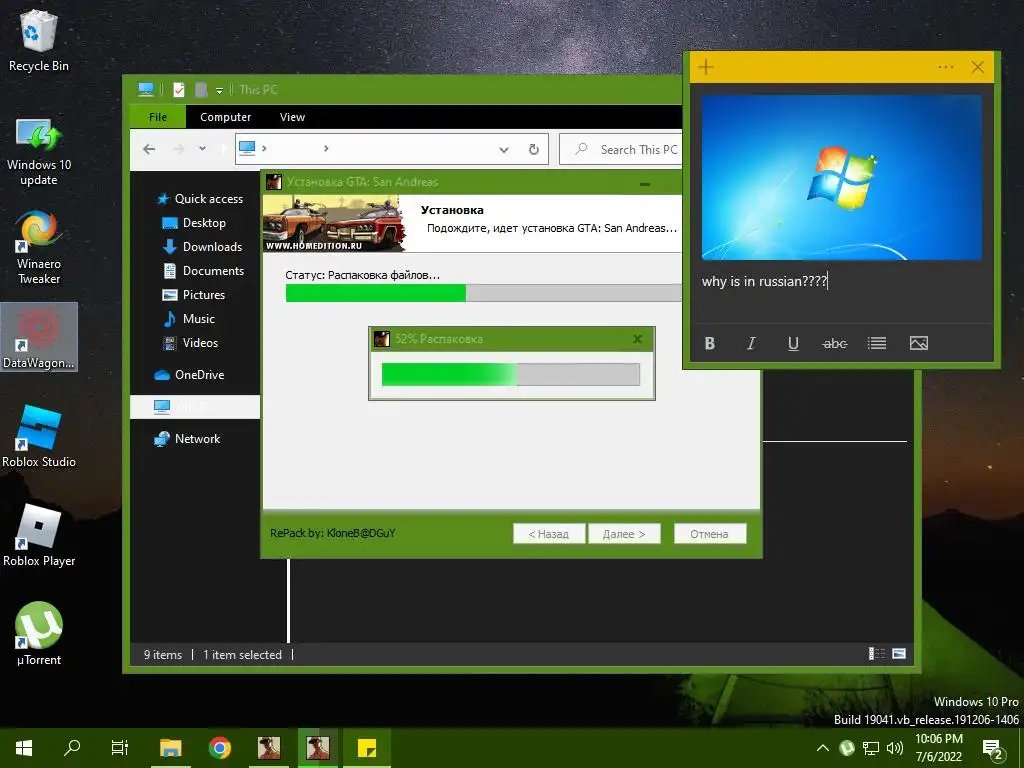Open the network tray icon
1024x768 pixels.
(x=871, y=748)
